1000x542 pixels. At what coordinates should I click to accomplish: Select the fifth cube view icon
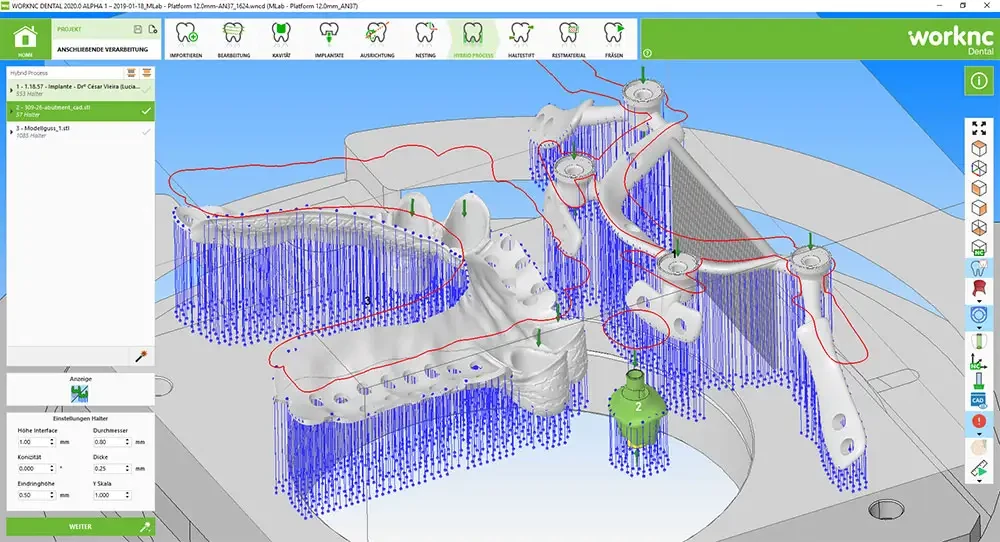point(979,228)
